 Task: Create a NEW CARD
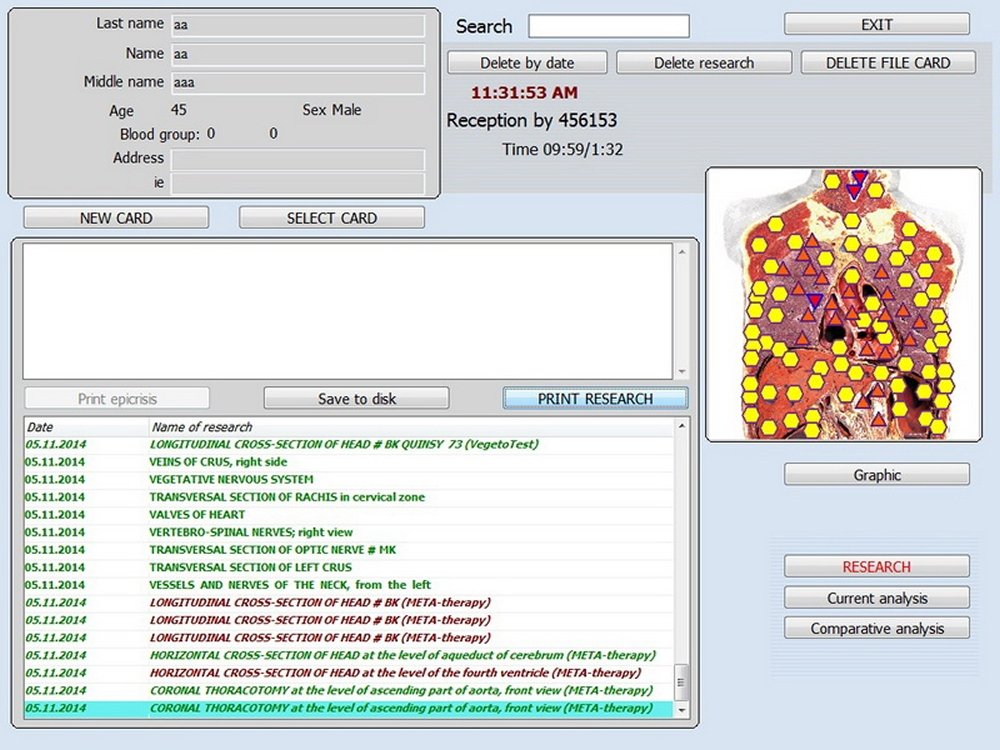(x=116, y=218)
